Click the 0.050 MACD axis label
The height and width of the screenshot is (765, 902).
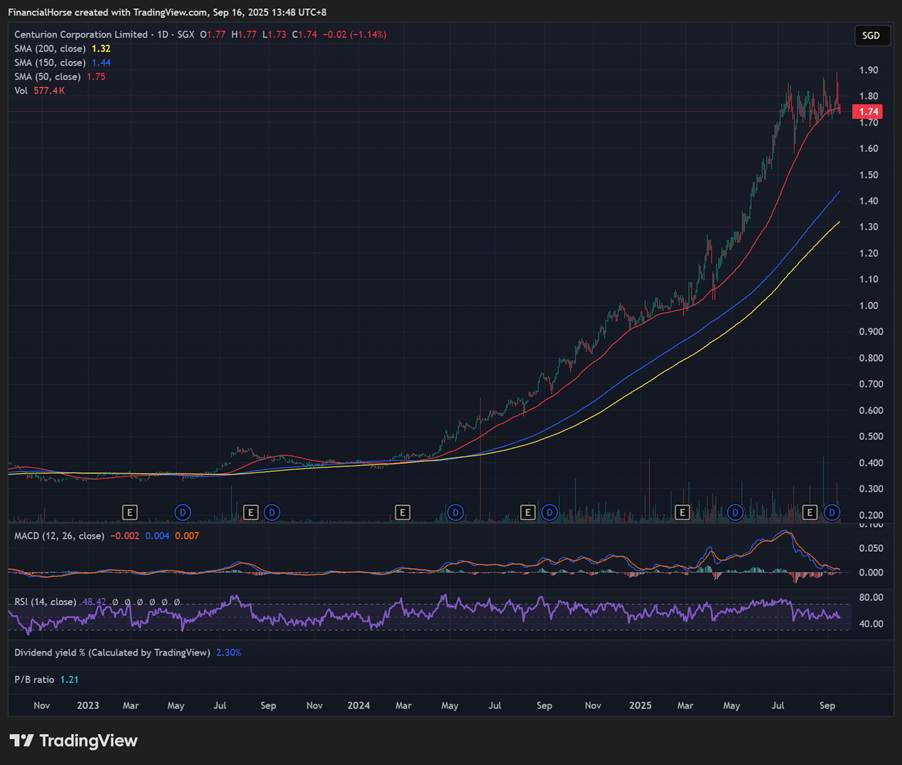871,548
